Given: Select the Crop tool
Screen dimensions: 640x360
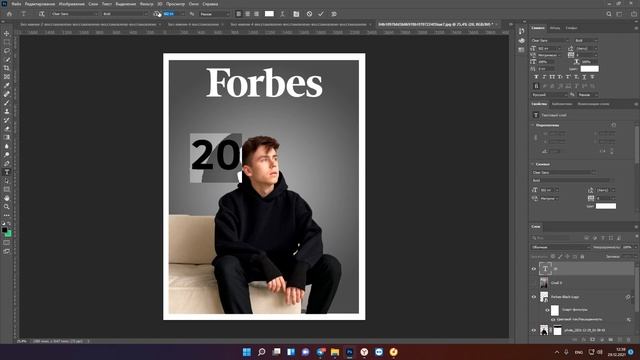Looking at the screenshot, I should click(x=7, y=68).
